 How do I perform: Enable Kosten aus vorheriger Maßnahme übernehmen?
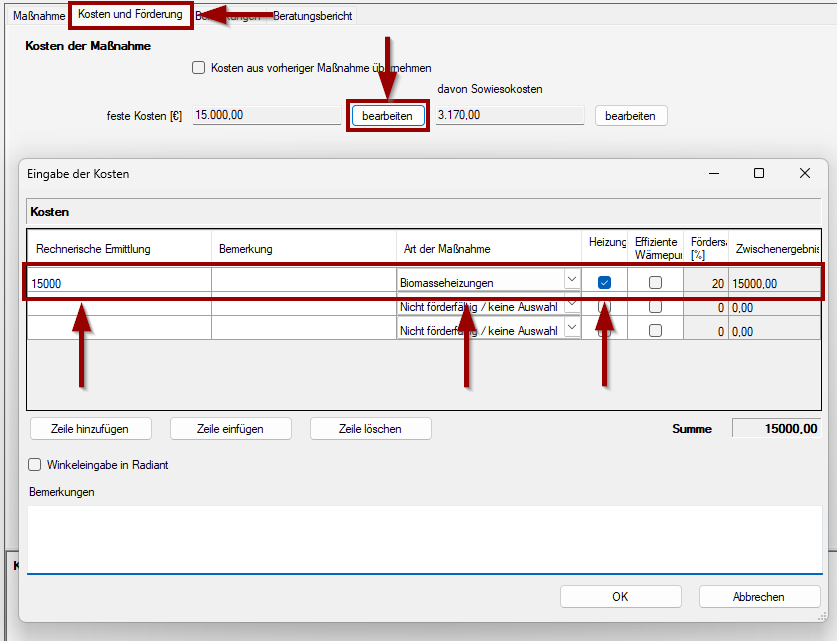[x=198, y=68]
